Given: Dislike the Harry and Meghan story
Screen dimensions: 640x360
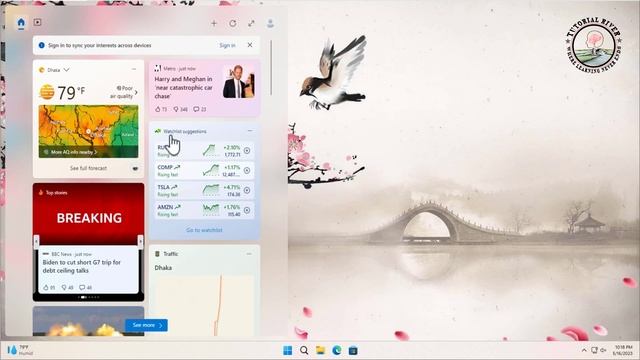Looking at the screenshot, I should (x=180, y=109).
